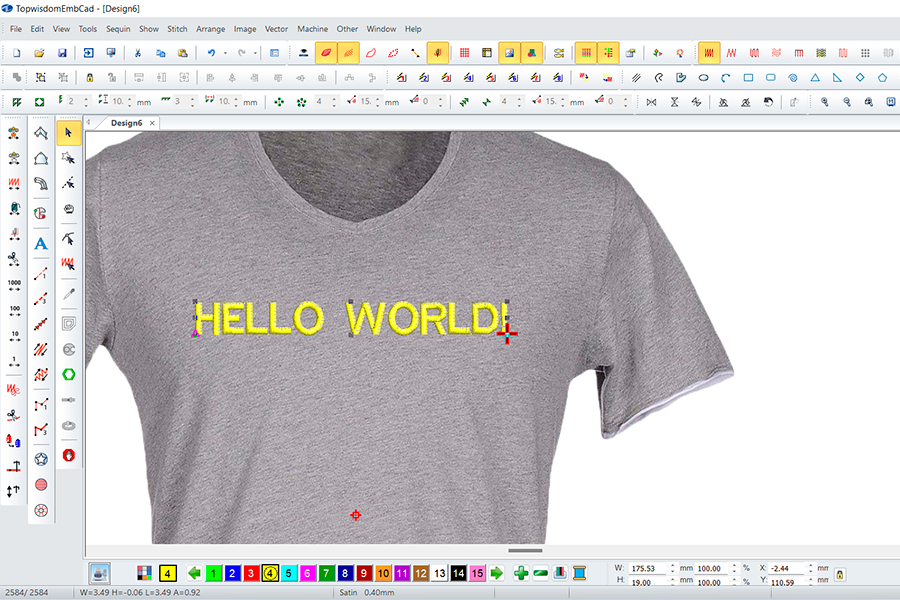Toggle the background image display button
Screen dimensions: 900x600
[509, 52]
